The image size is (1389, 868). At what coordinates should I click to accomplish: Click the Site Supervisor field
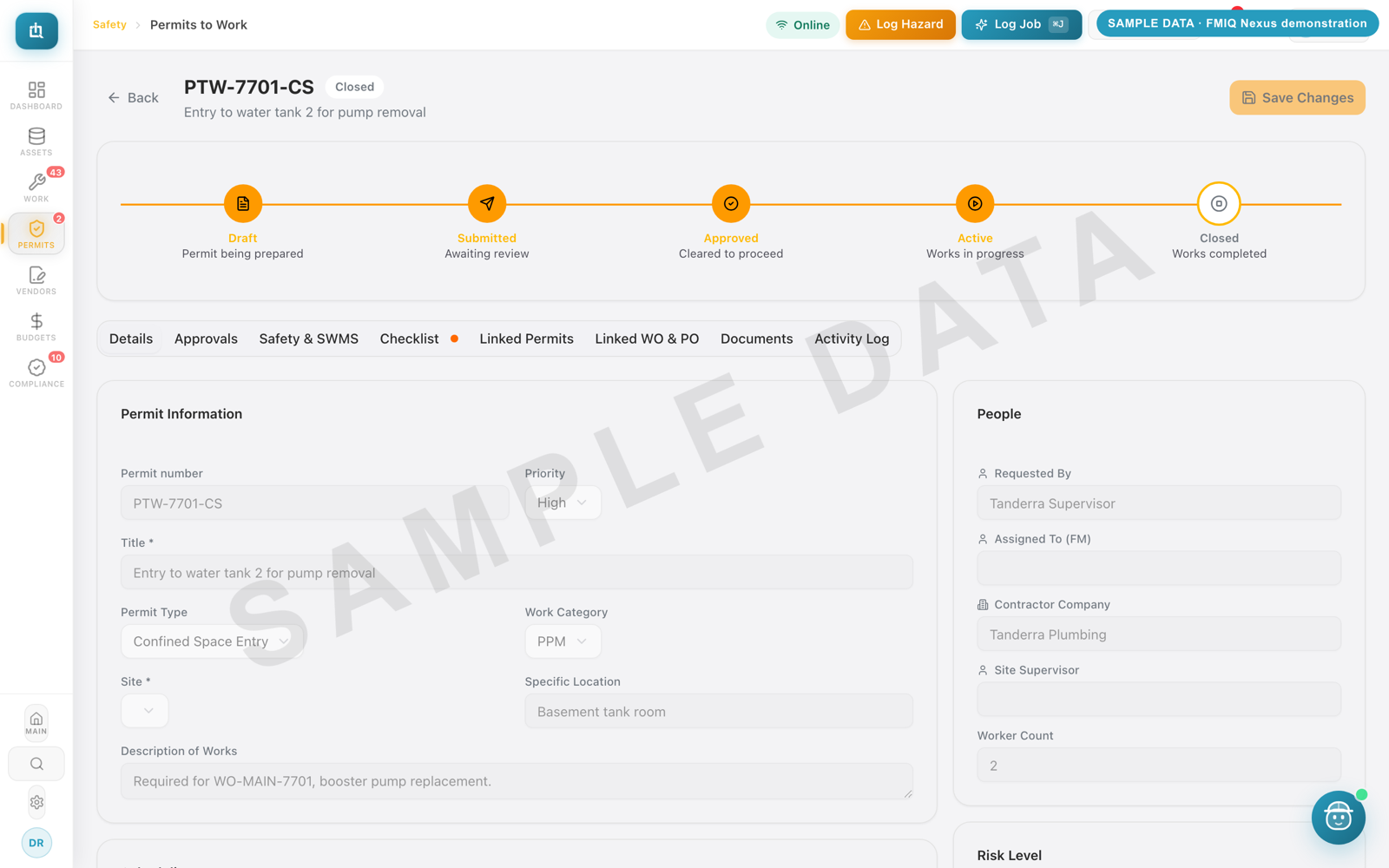[x=1159, y=700]
